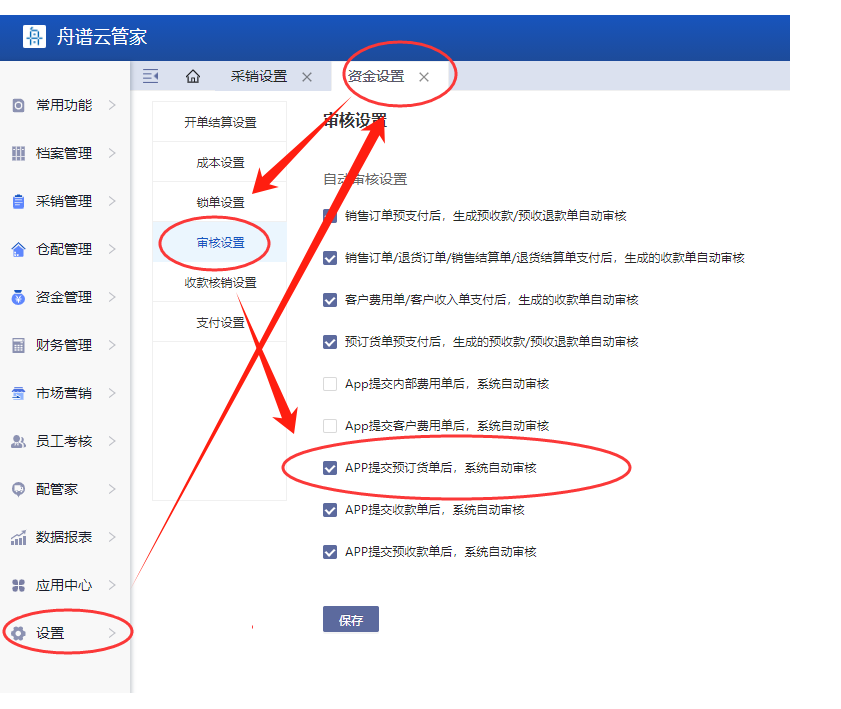Select 开单结算设置 in the settings list
The height and width of the screenshot is (709, 841).
(220, 123)
